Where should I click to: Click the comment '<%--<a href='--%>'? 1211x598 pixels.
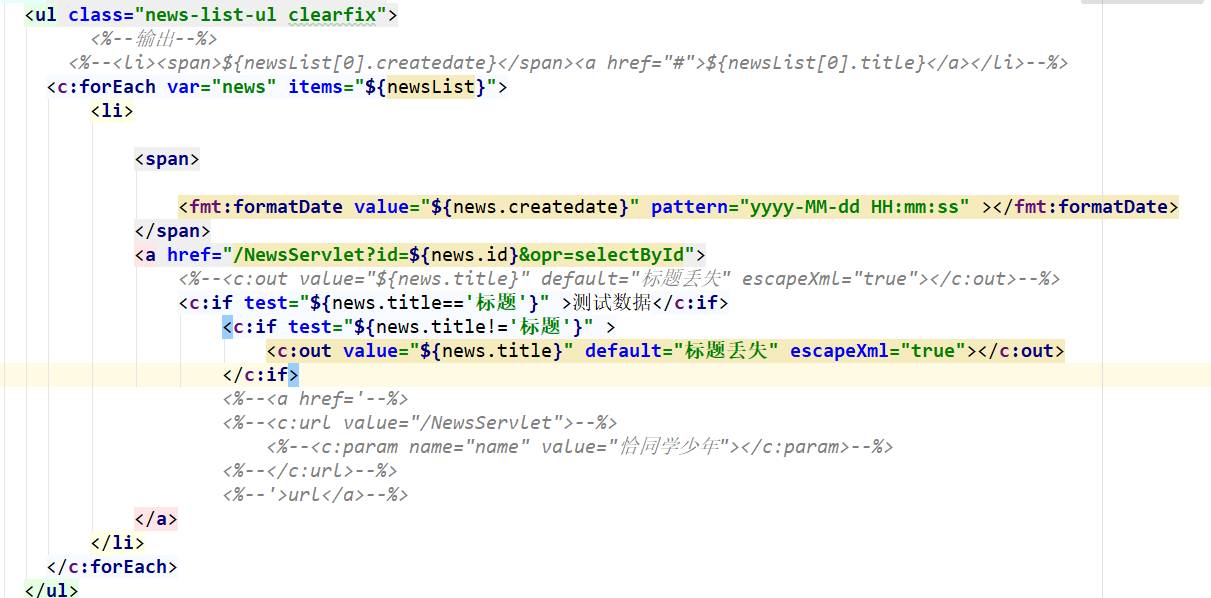tap(316, 399)
